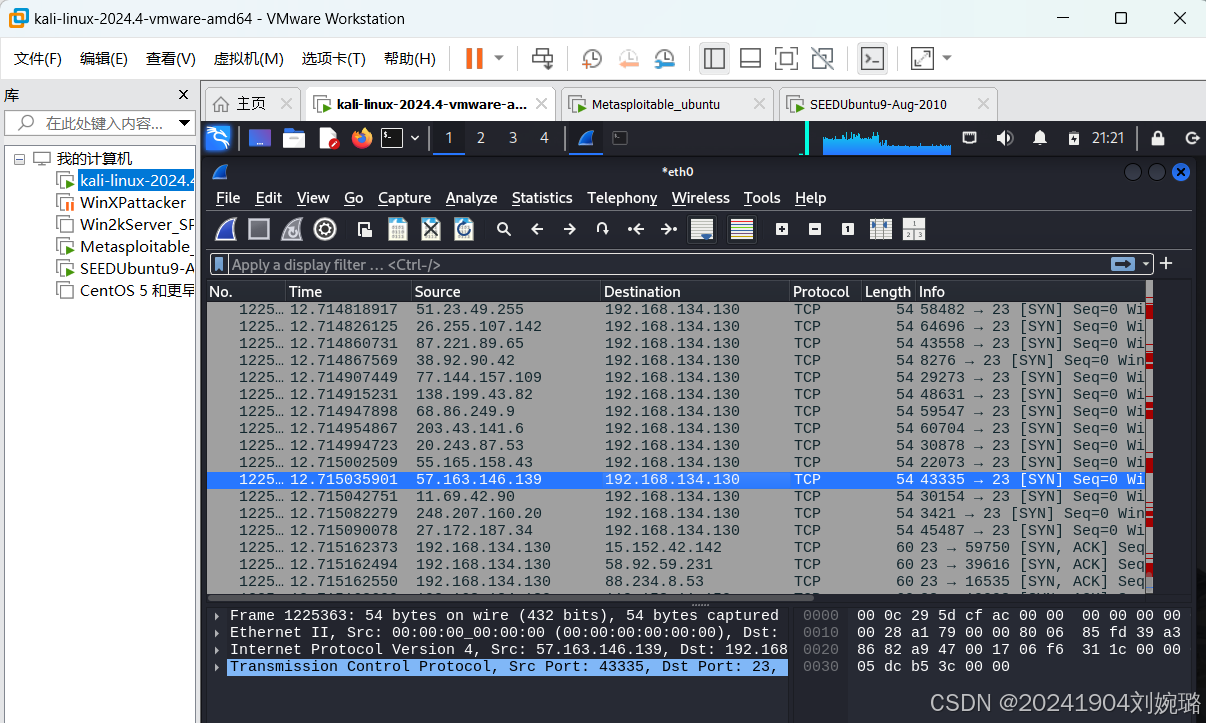Screen dimensions: 1206x723
Task: Toggle VMware thumbnail bar view
Action: click(751, 59)
